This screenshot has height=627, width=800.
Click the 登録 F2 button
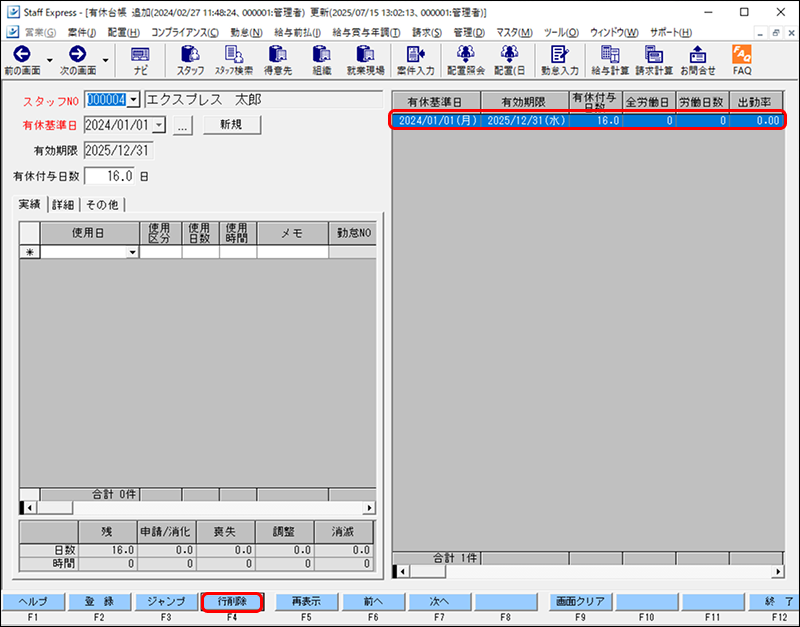pos(99,601)
